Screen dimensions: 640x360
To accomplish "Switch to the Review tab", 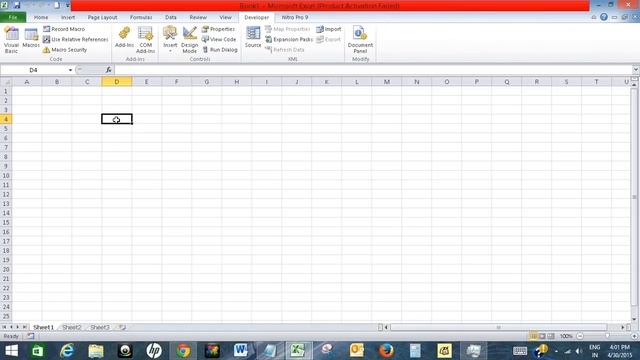I will (198, 17).
